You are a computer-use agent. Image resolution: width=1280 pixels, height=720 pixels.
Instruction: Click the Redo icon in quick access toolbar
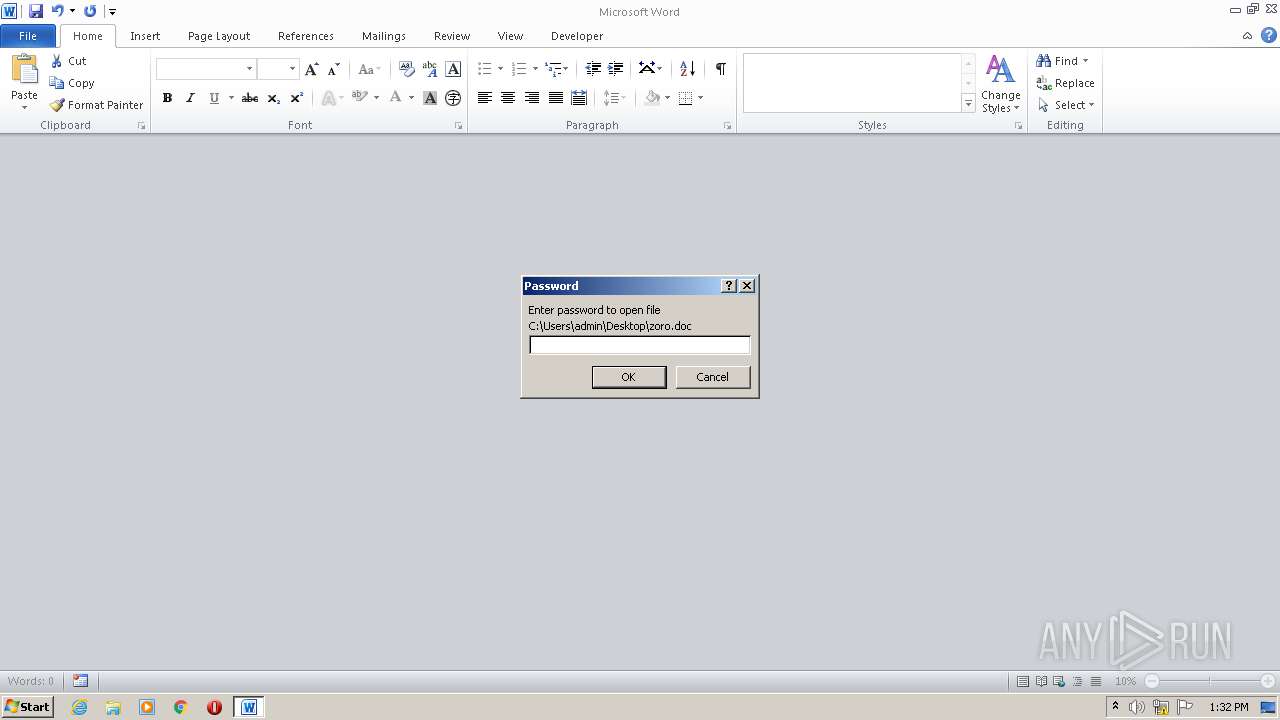coord(90,11)
